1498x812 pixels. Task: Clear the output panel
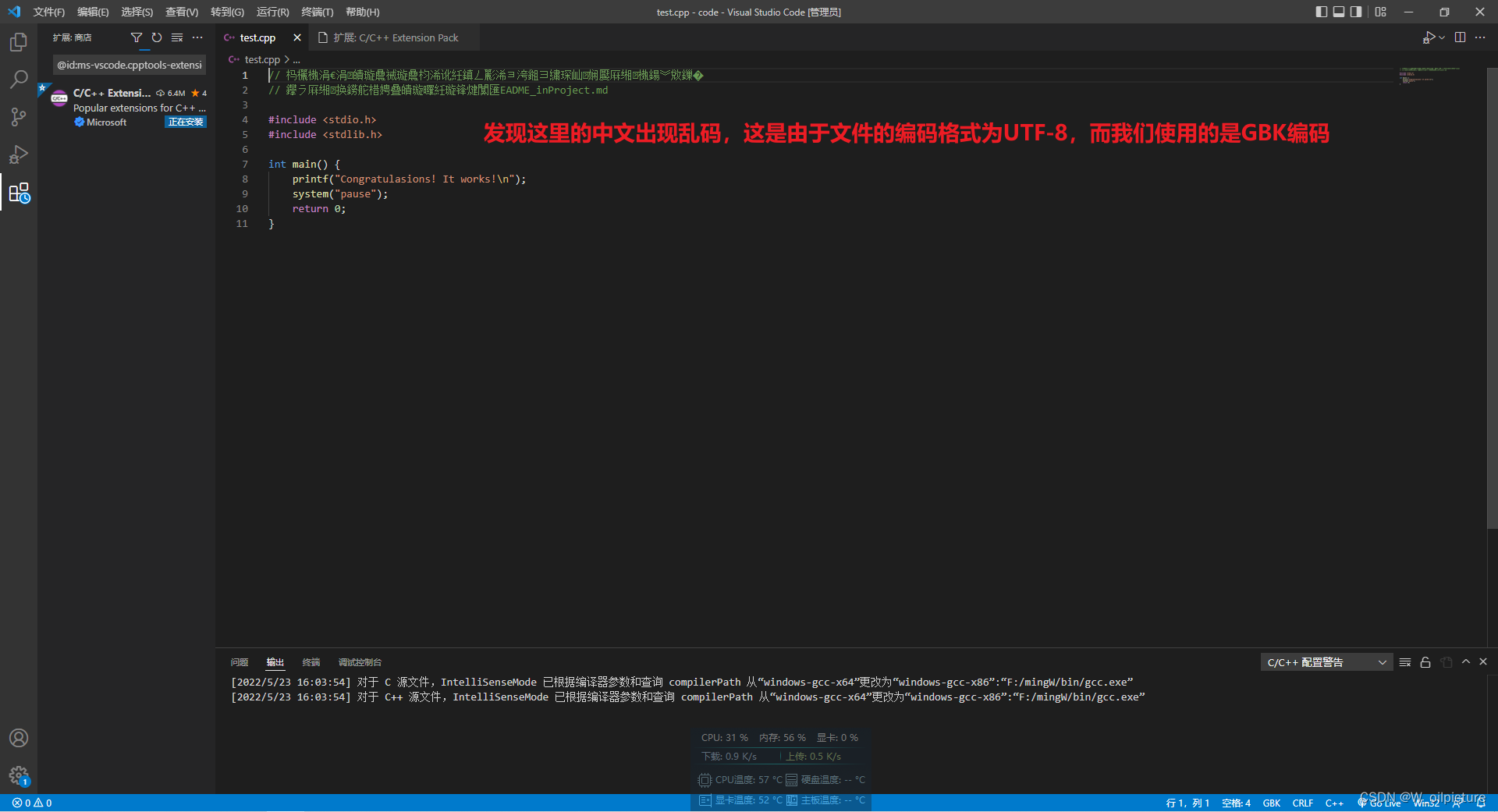click(1405, 662)
